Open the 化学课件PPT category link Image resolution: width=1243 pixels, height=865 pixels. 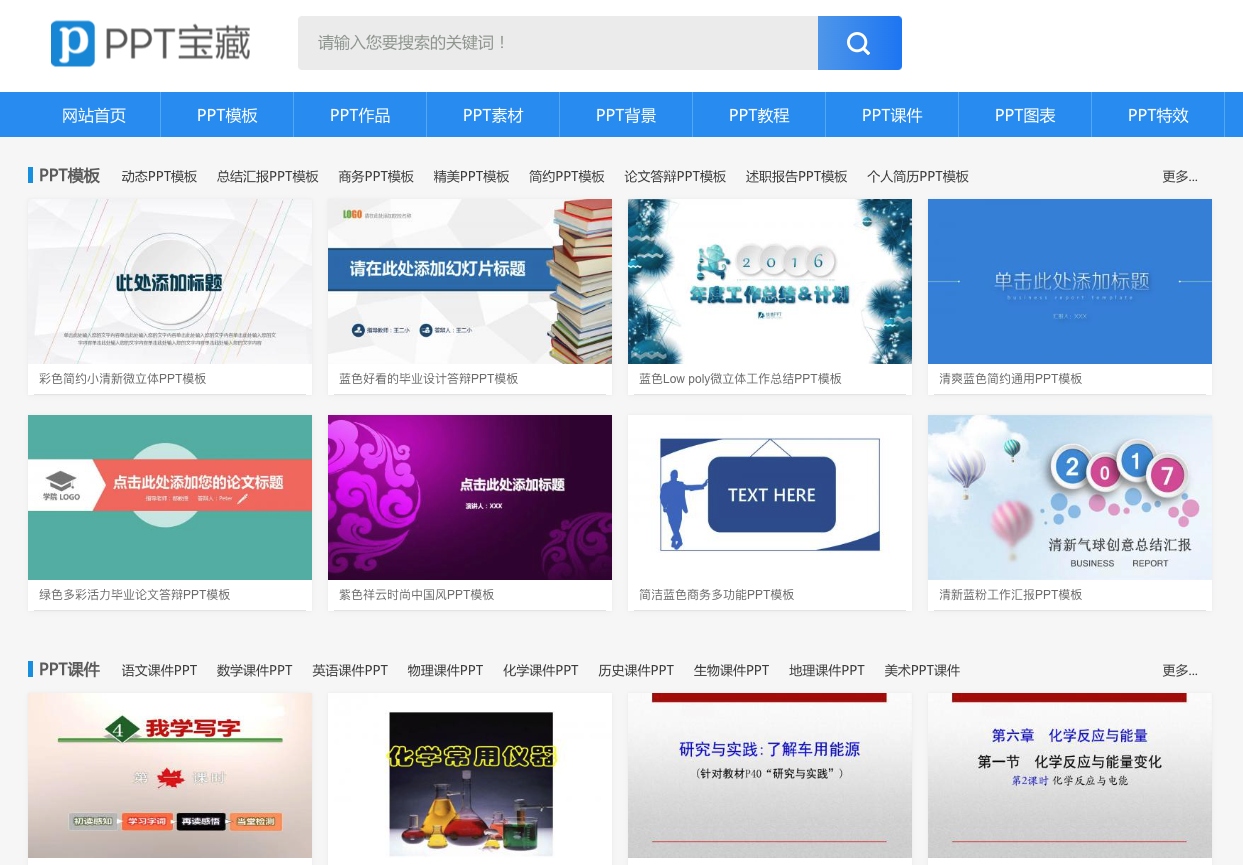point(541,670)
